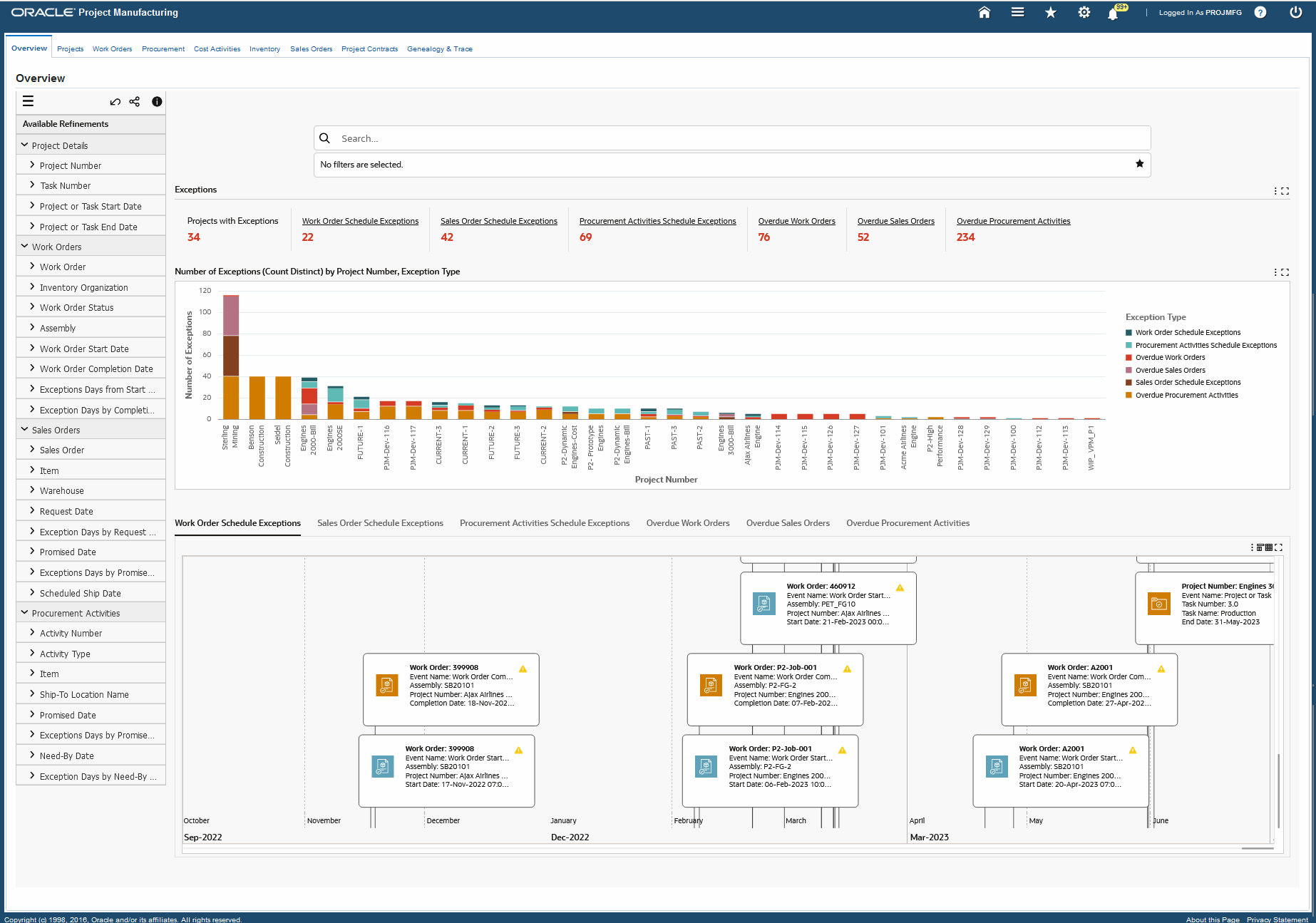Expand the Project Number refinement
This screenshot has width=1316, height=923.
[x=32, y=165]
